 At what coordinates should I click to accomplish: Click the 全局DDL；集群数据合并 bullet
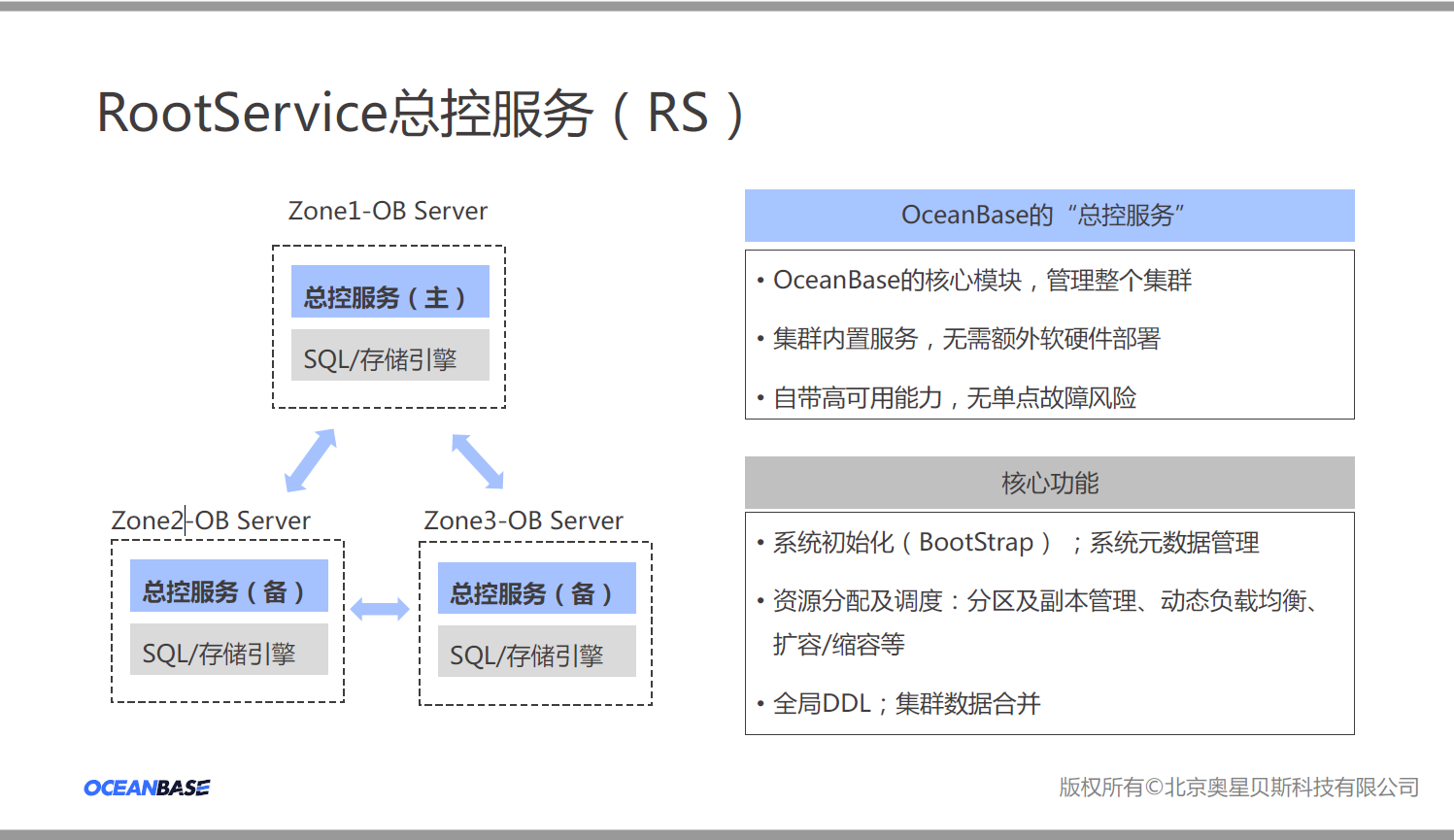[905, 704]
